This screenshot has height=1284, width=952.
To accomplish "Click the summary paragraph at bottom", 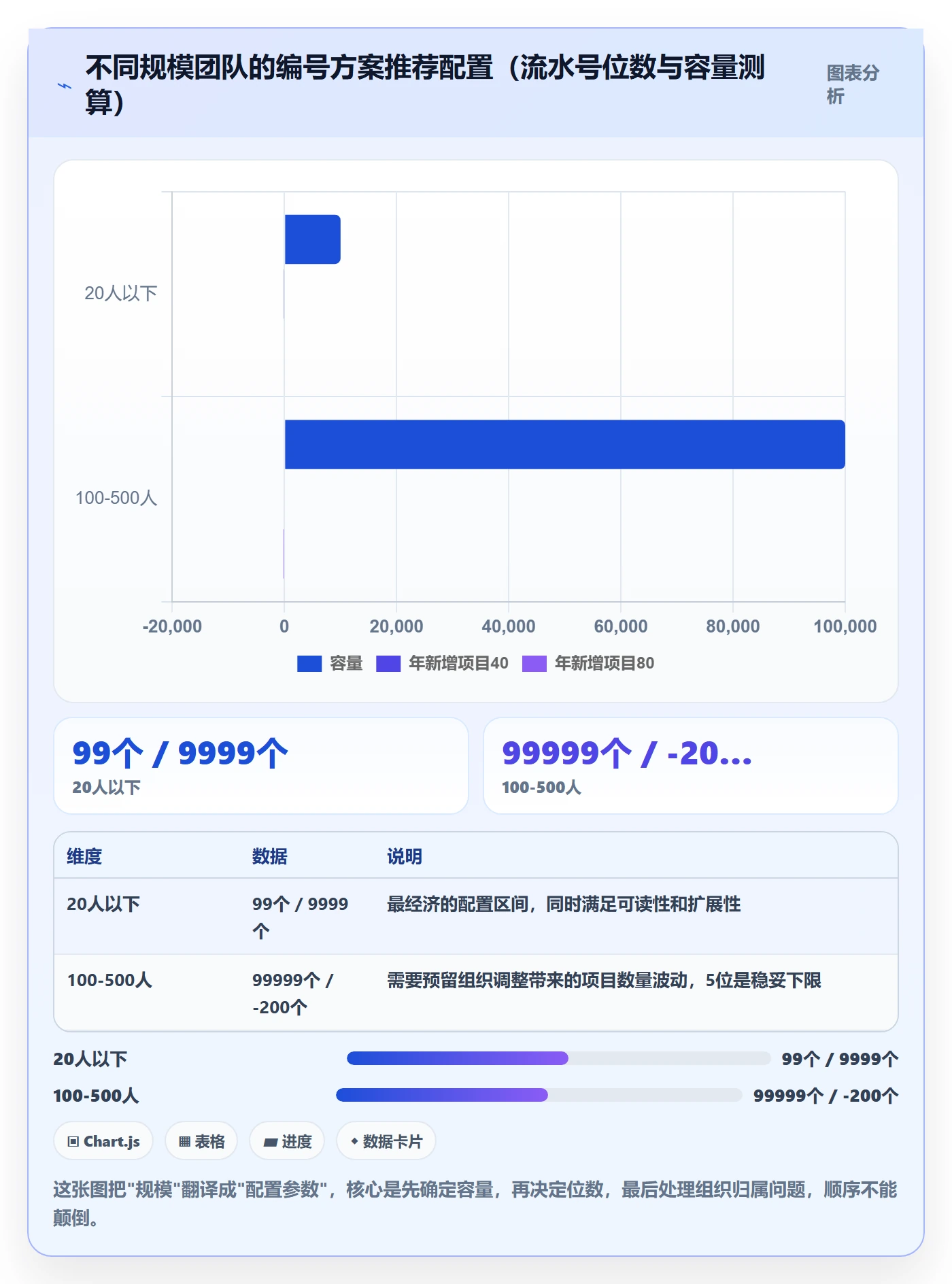I will (475, 1203).
